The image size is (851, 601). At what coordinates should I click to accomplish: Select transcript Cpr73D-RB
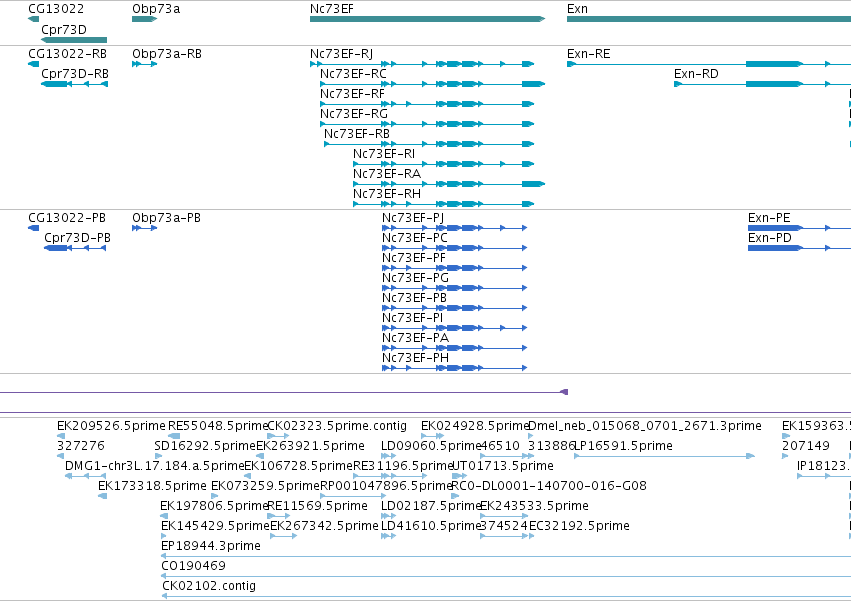[x=75, y=74]
